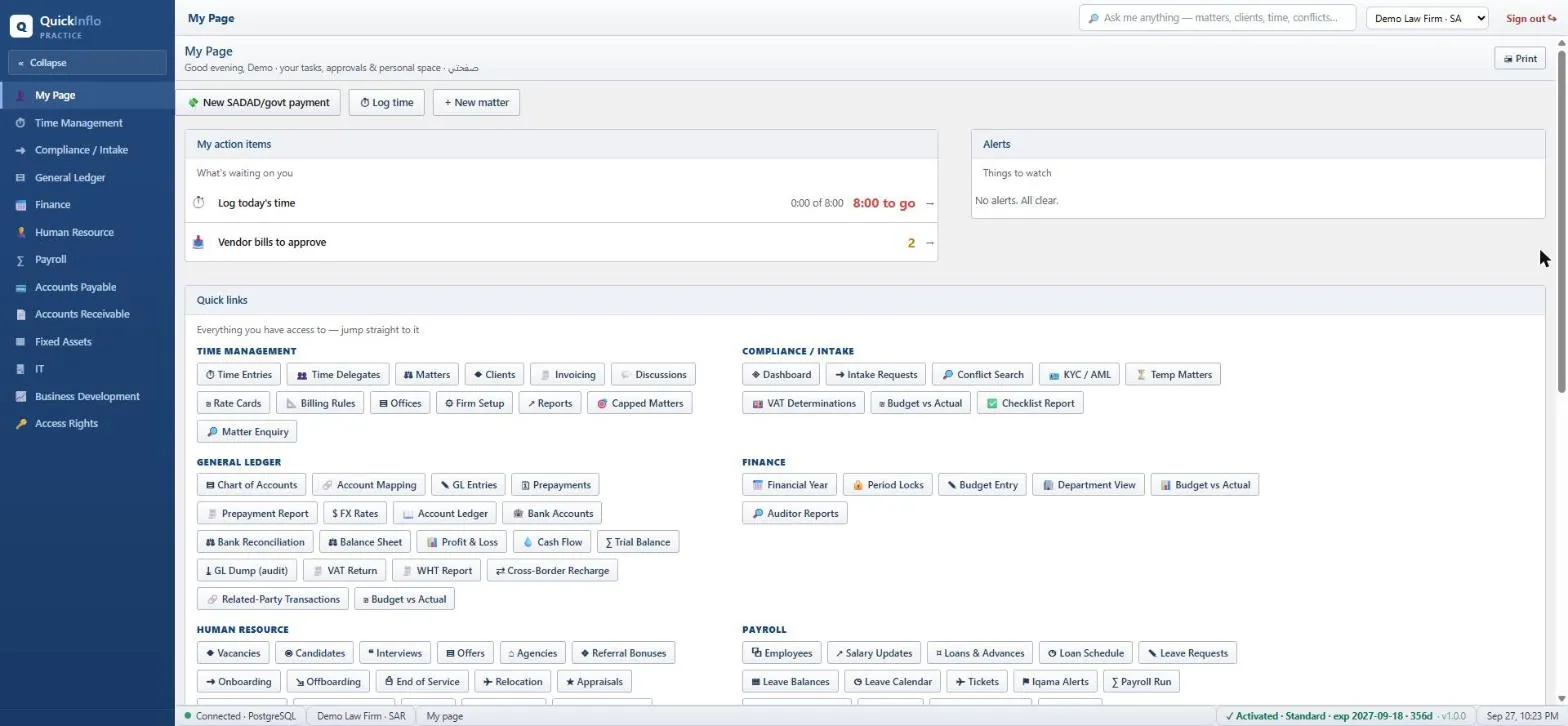Open Loans & Advances quick link

pyautogui.click(x=980, y=654)
